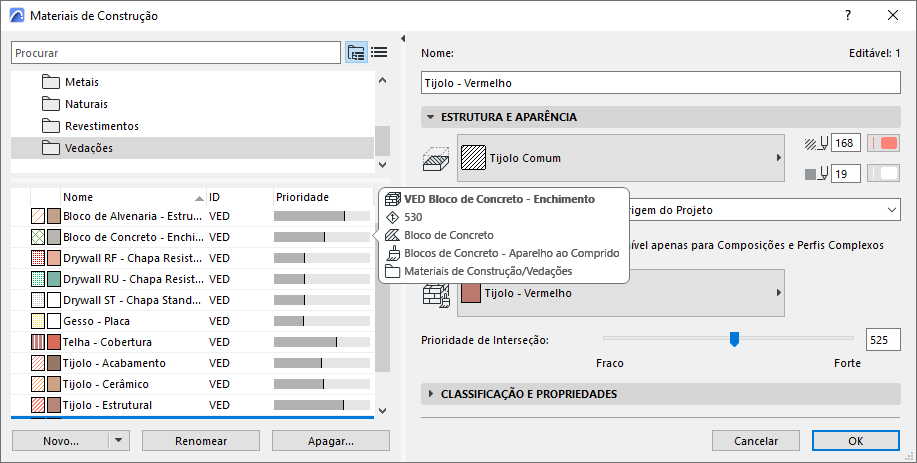
Task: Select the Metais folder
Action: tap(81, 82)
